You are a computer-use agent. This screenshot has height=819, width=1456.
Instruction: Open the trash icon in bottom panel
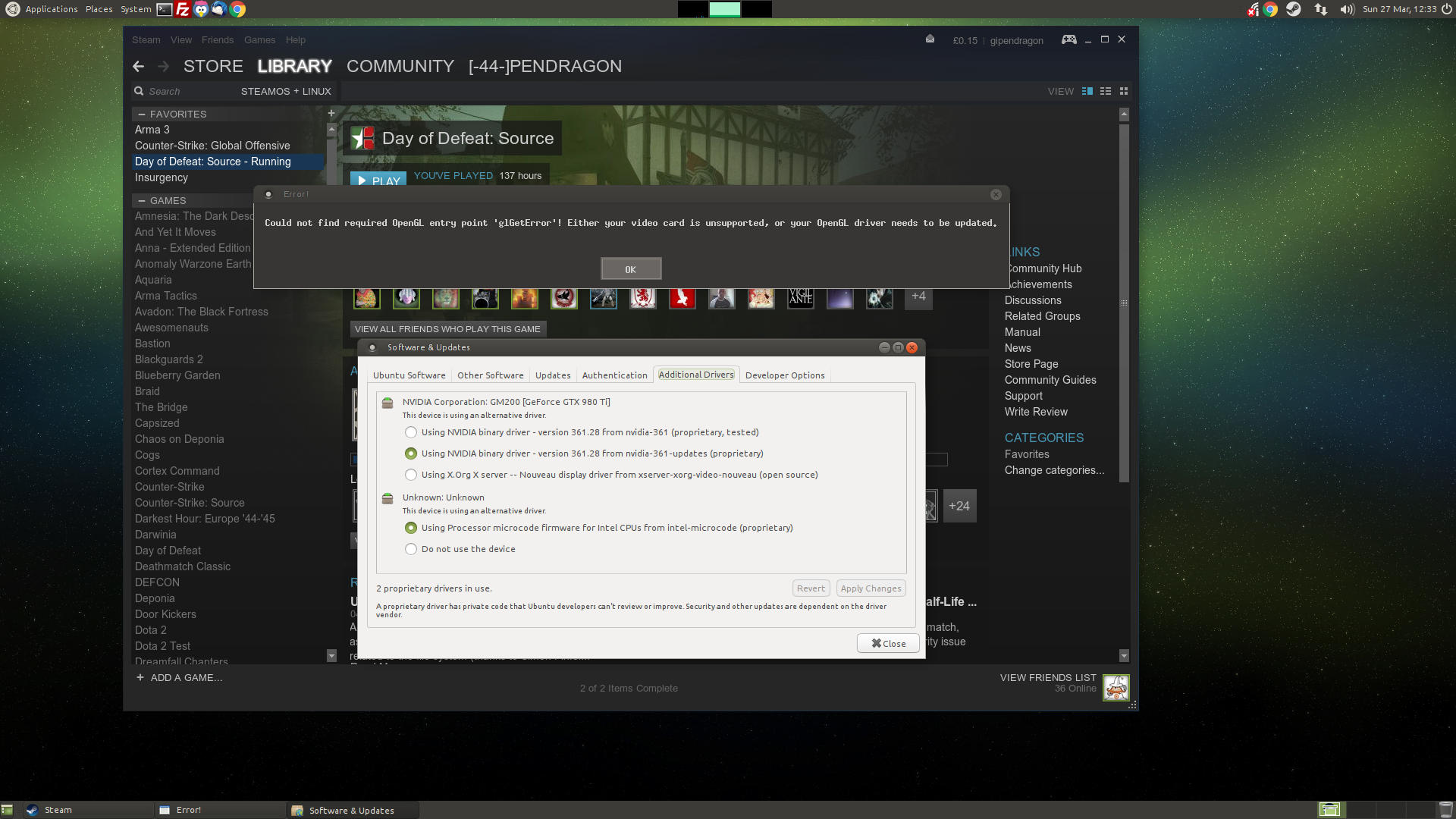point(1446,810)
